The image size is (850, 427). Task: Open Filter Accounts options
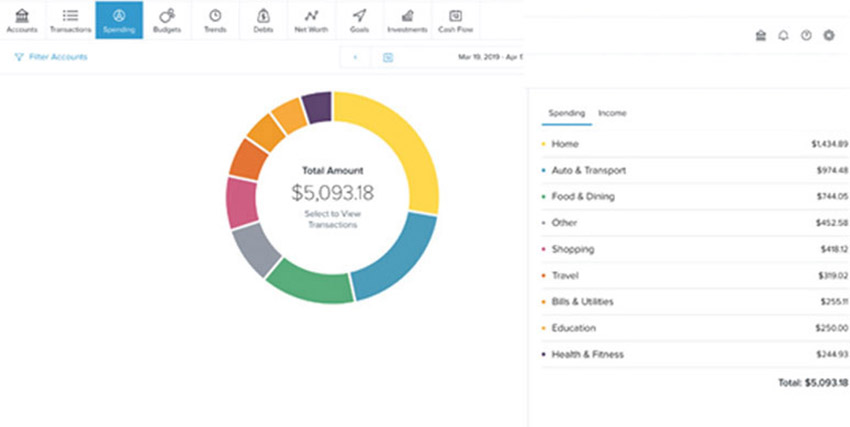pos(51,57)
